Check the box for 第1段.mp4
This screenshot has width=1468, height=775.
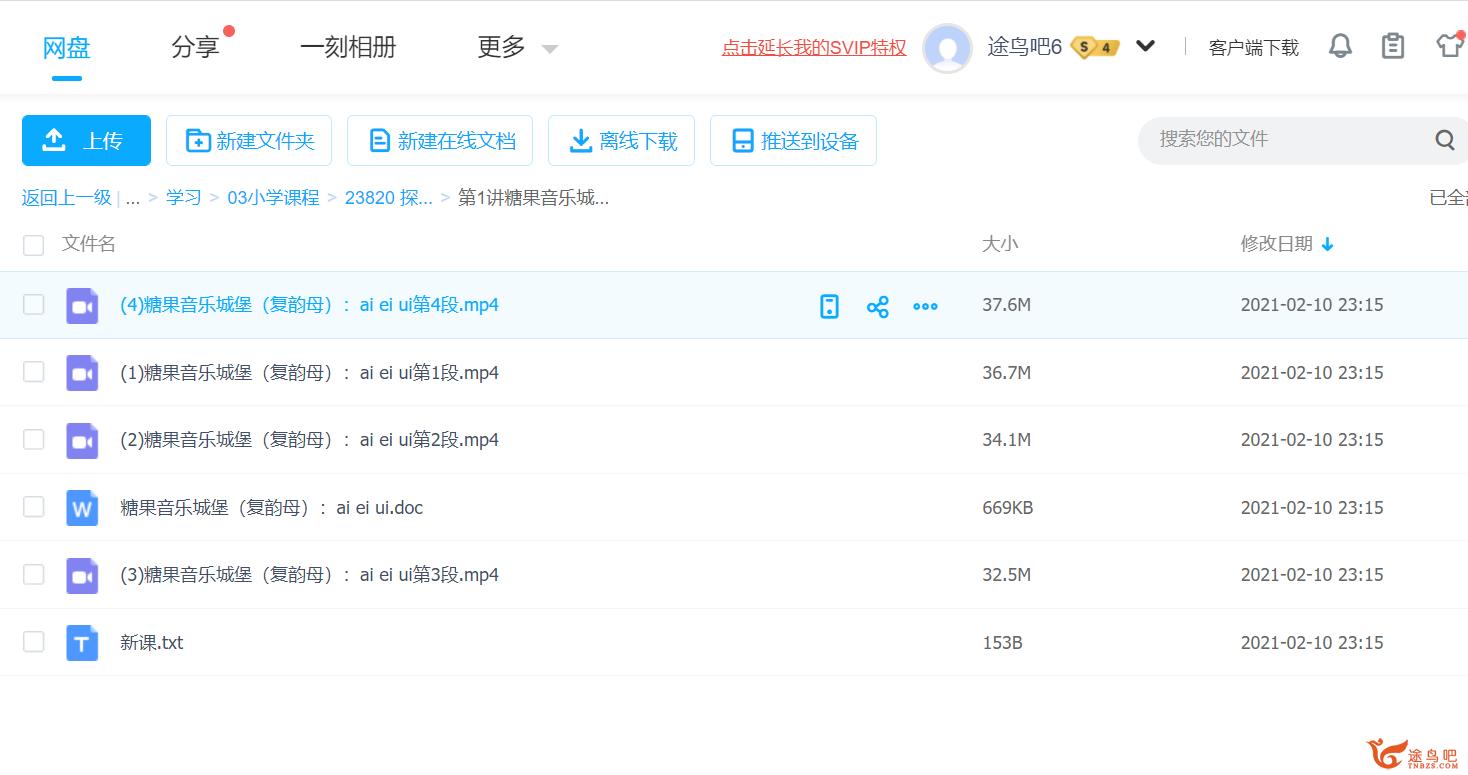pyautogui.click(x=34, y=372)
